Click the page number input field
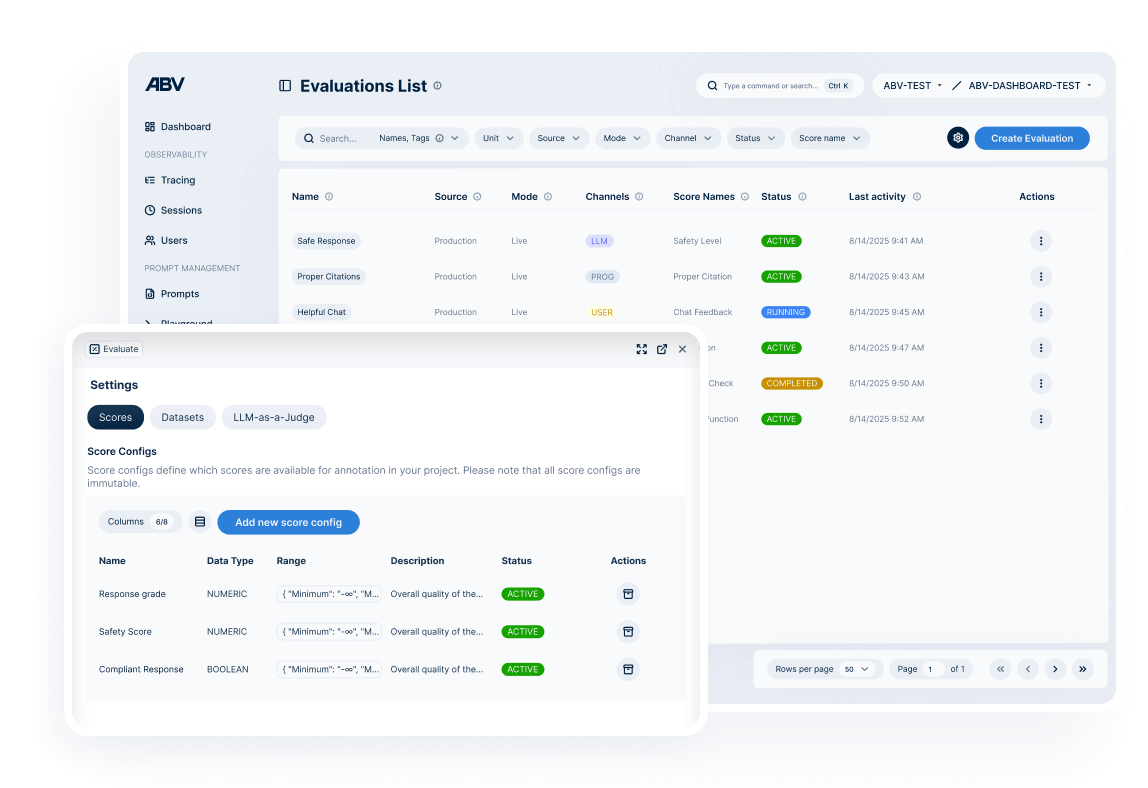This screenshot has height=788, width=1148. coord(934,668)
